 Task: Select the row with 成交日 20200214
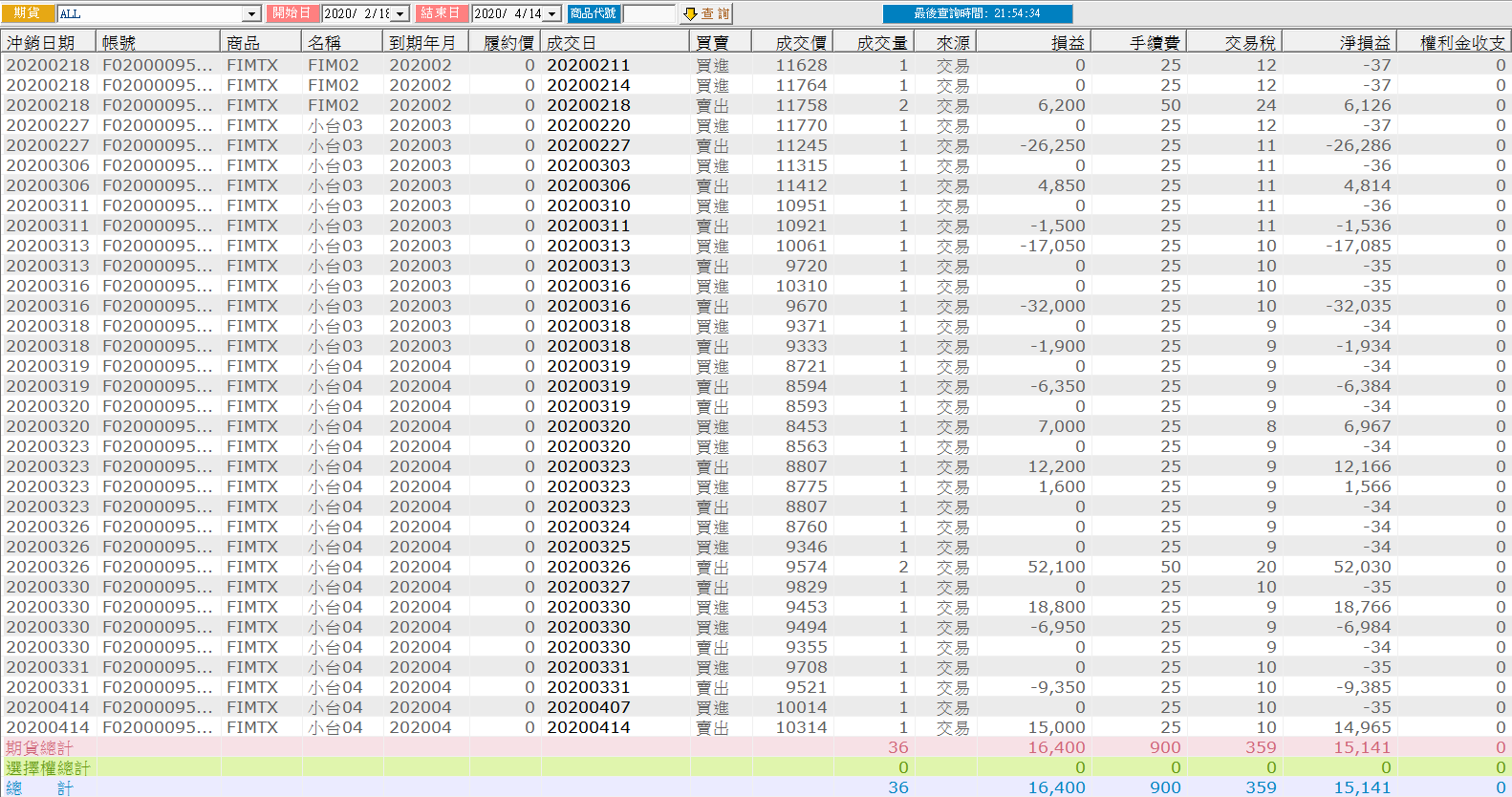tap(755, 85)
